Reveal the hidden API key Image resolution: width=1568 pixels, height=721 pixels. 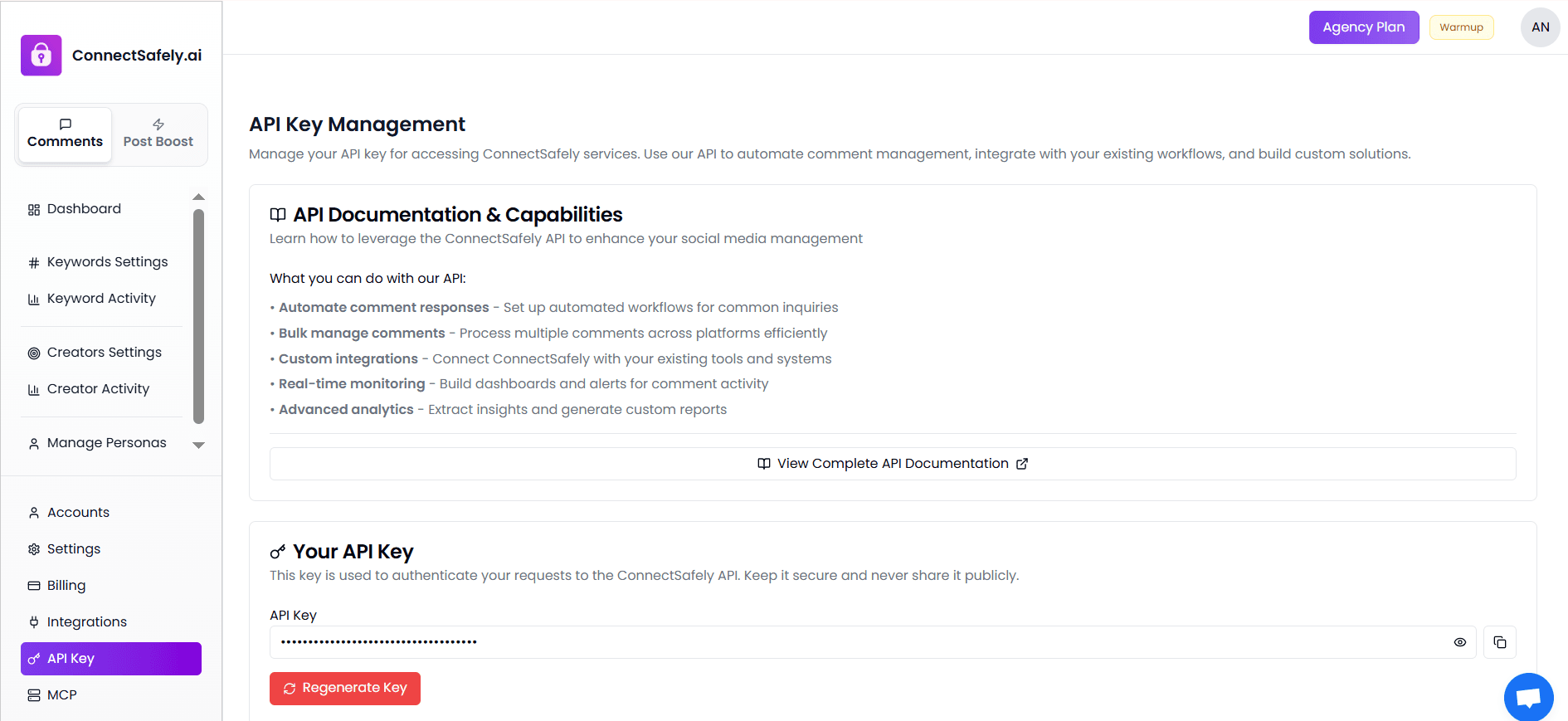pos(1460,641)
